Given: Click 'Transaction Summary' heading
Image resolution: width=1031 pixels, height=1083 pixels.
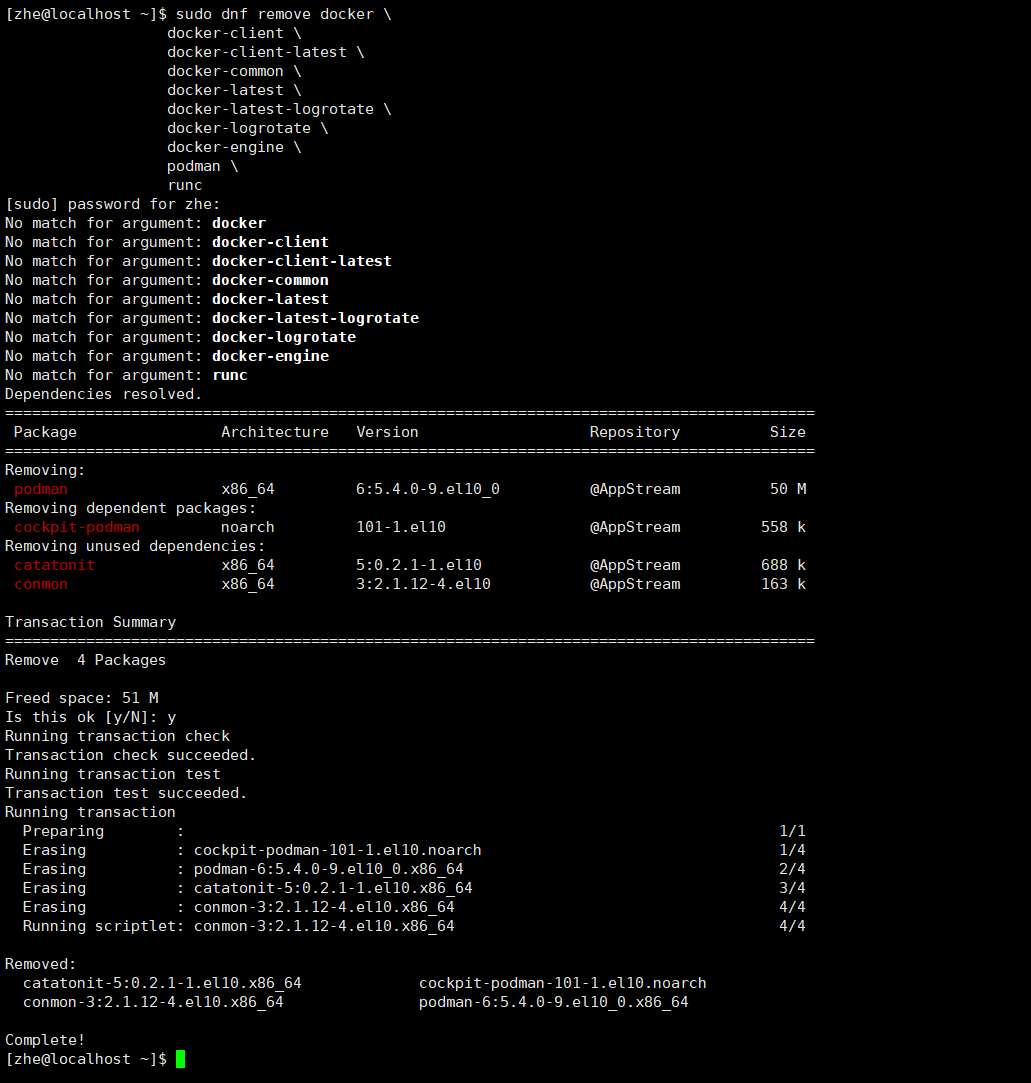Looking at the screenshot, I should coord(90,622).
